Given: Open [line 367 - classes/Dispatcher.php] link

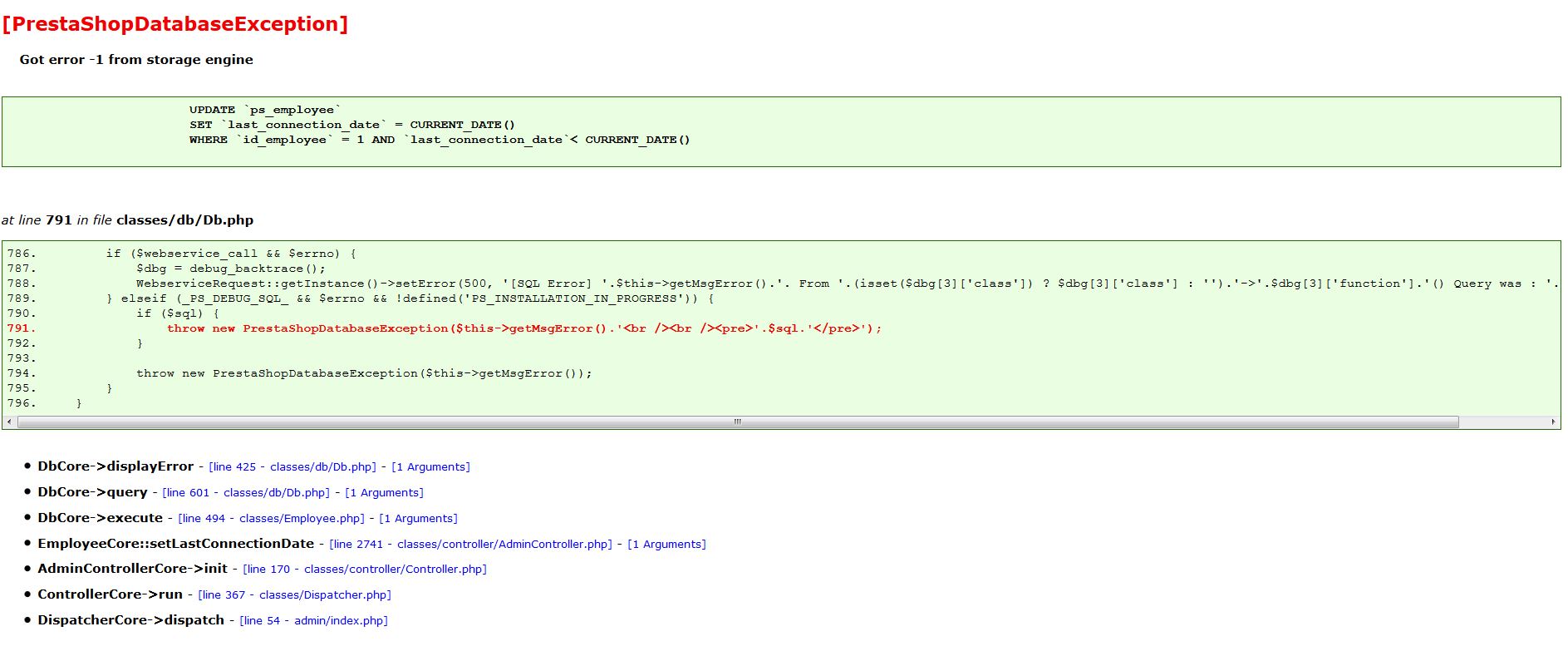Looking at the screenshot, I should point(294,595).
